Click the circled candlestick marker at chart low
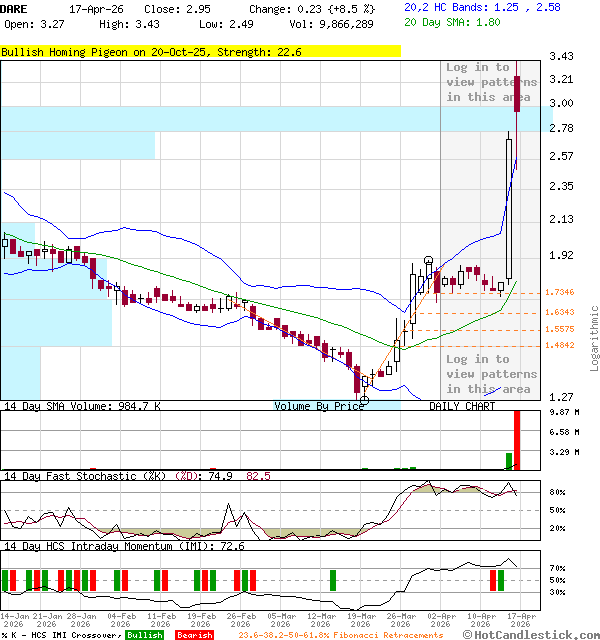This screenshot has height=640, width=600. click(363, 399)
